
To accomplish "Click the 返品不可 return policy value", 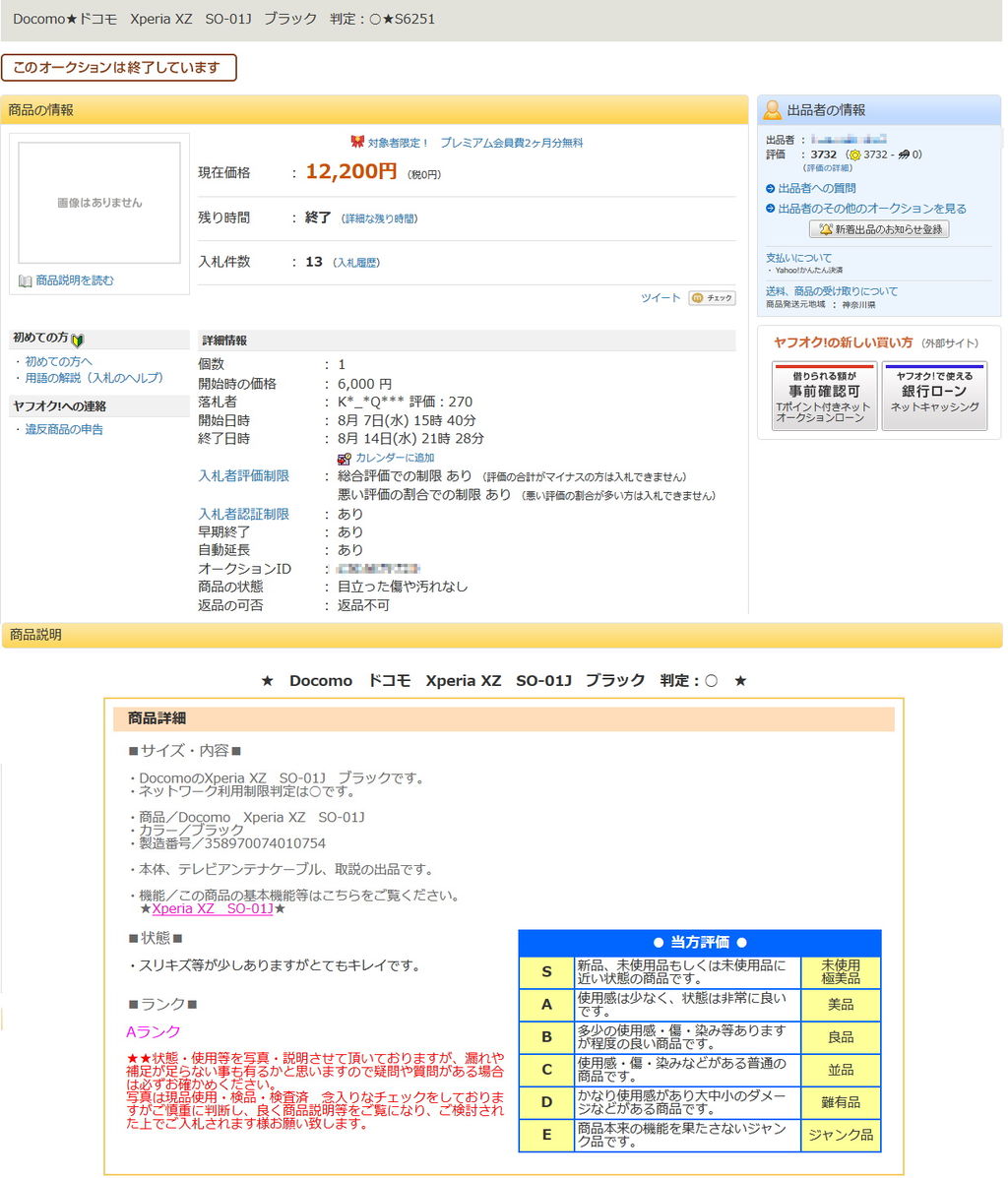I will (363, 605).
